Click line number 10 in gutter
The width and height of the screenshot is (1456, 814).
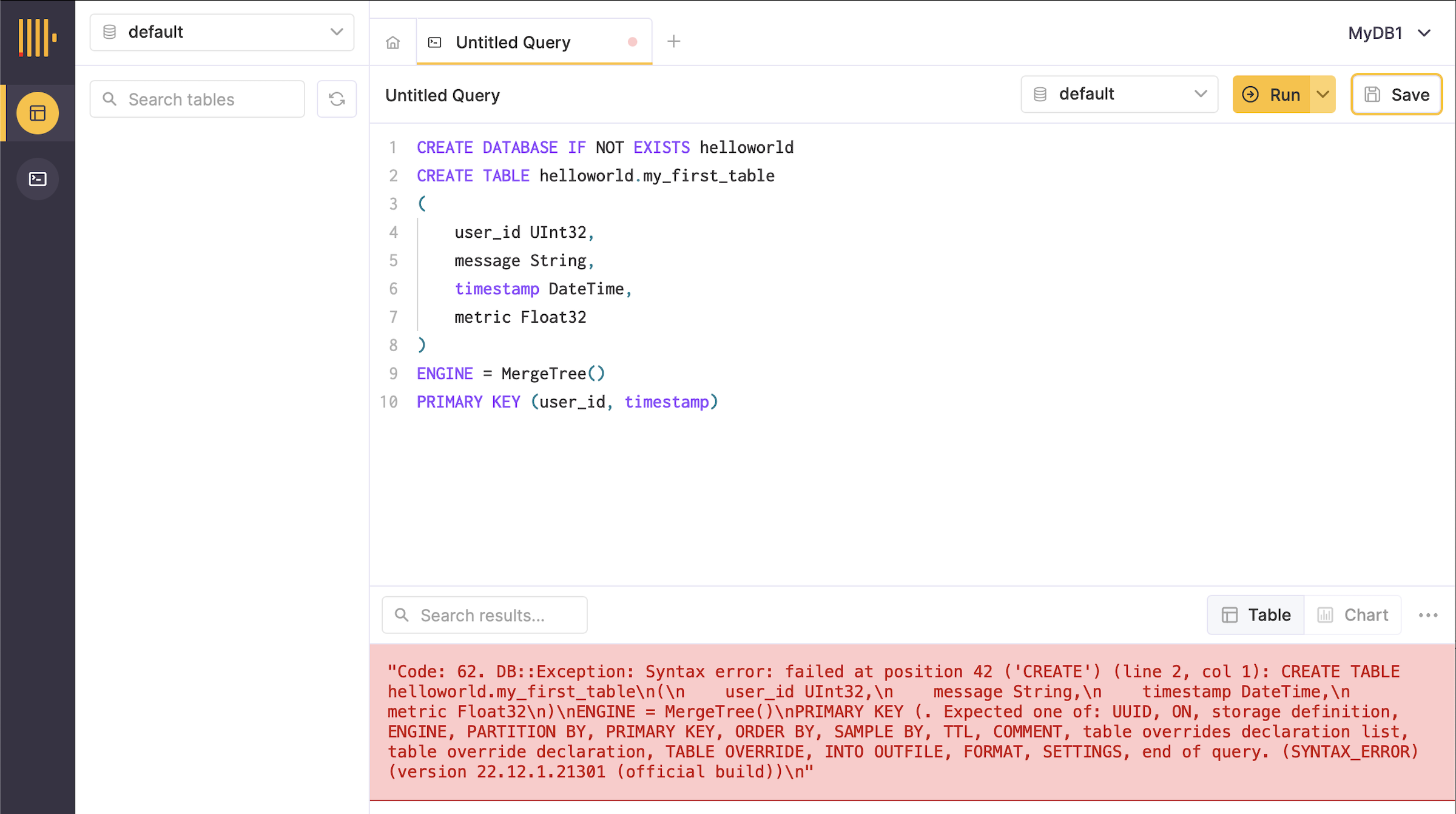[x=389, y=402]
